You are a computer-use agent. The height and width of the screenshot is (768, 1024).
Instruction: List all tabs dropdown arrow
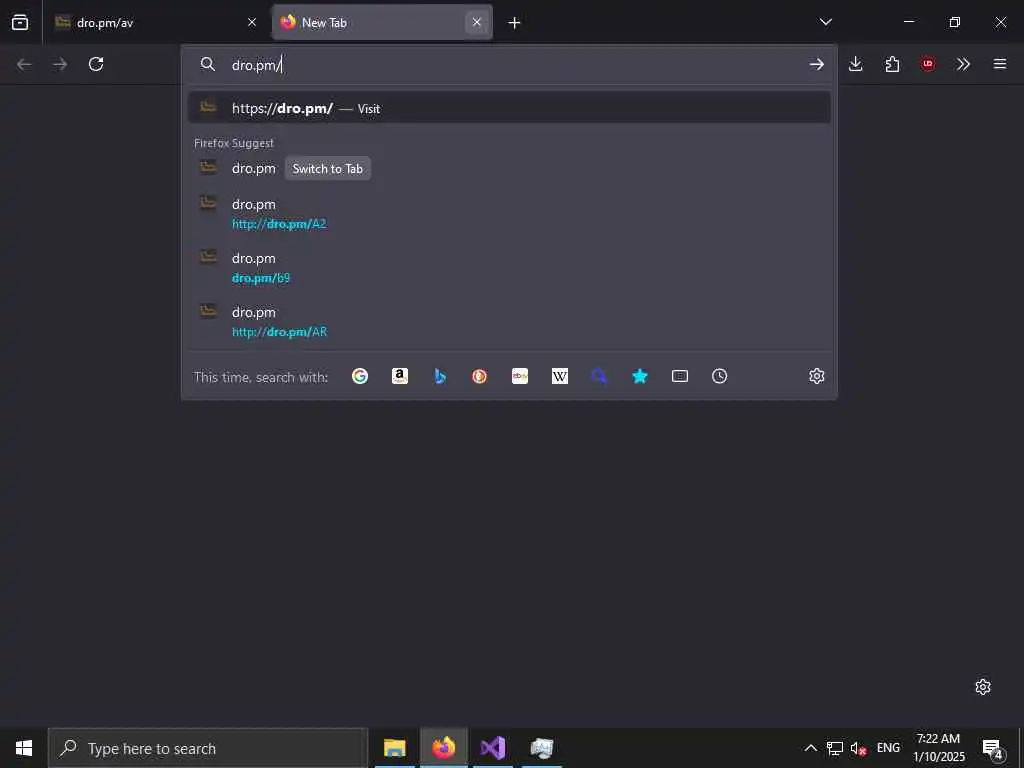(825, 22)
